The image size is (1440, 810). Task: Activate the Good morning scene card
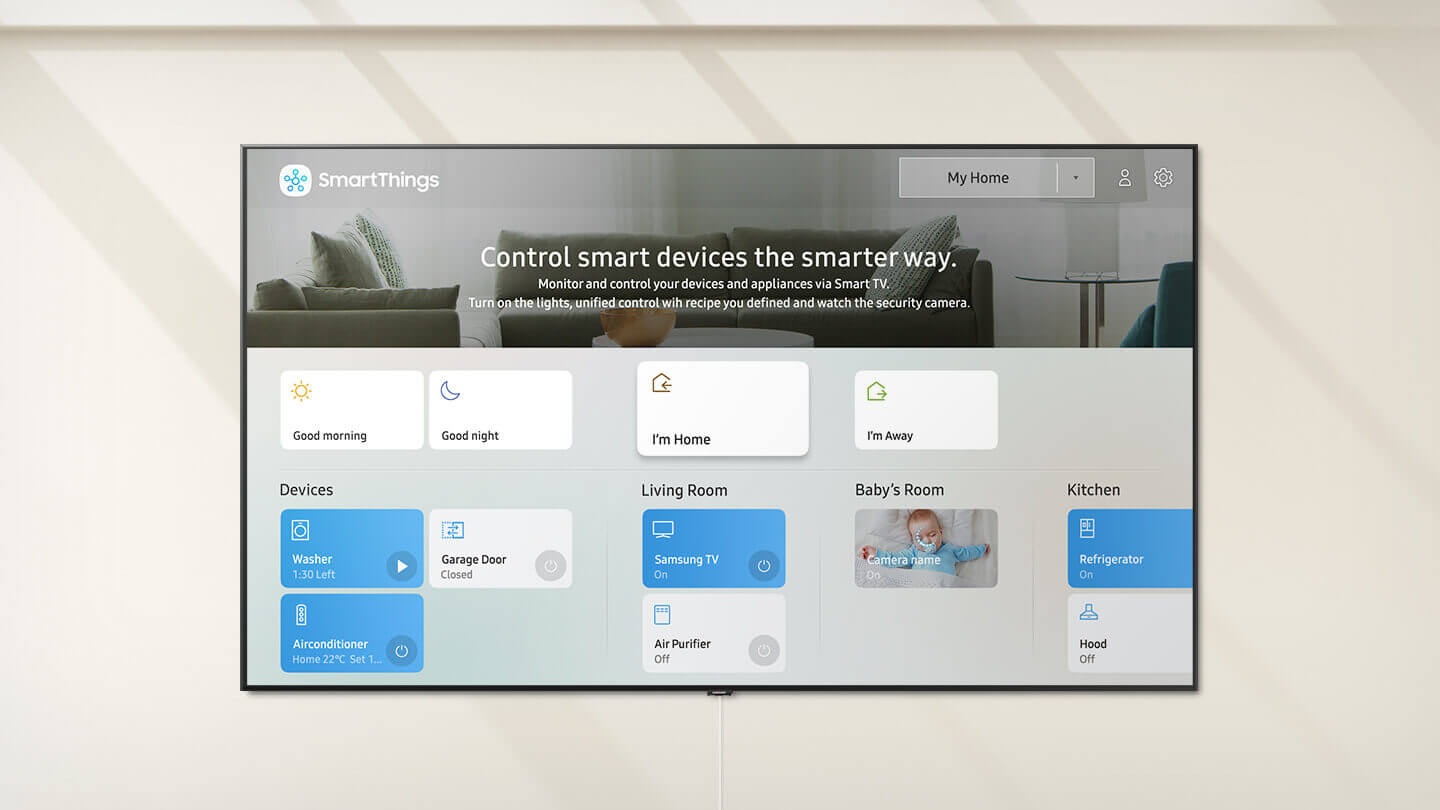[352, 410]
